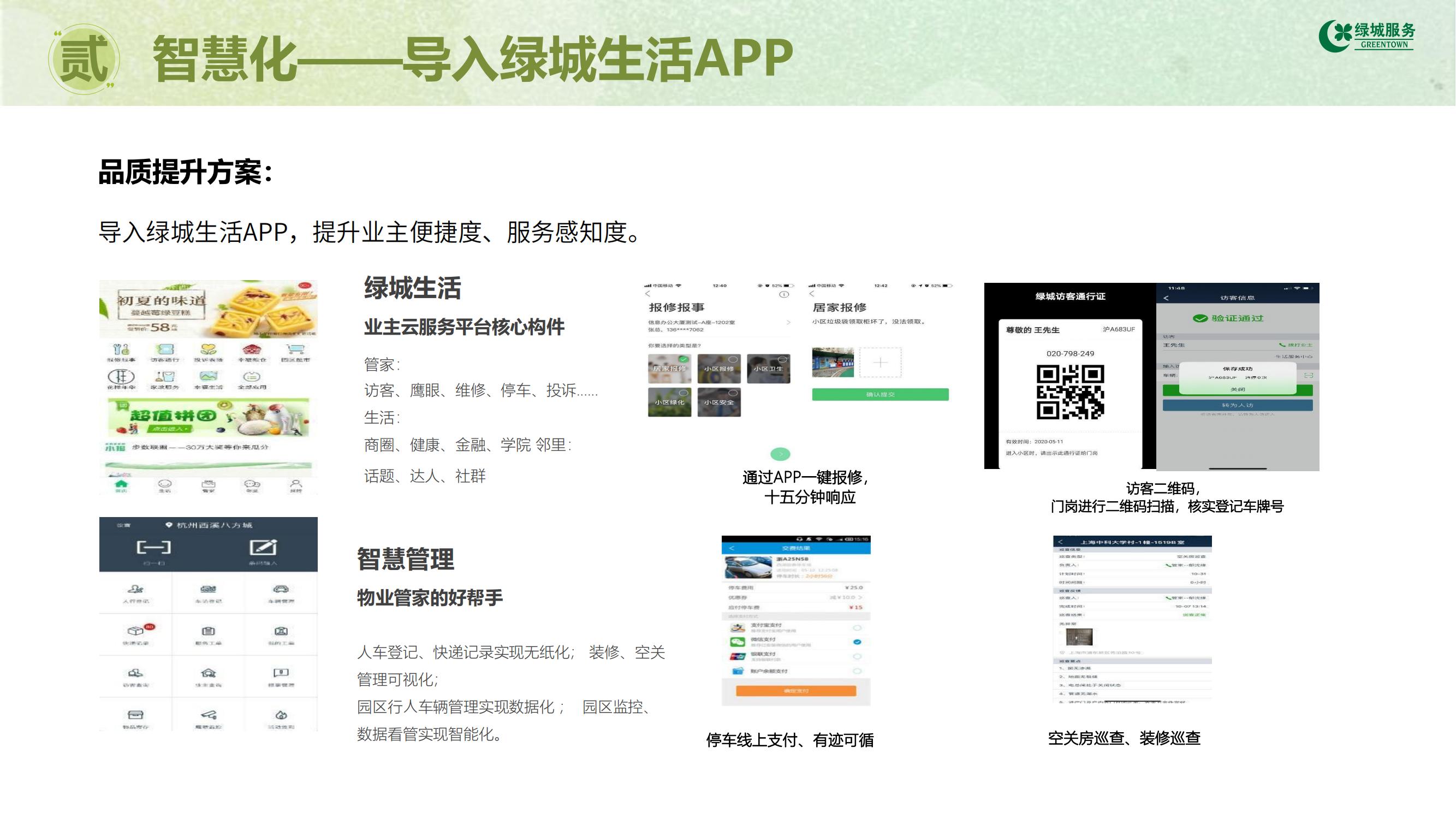Image resolution: width=1456 pixels, height=819 pixels.
Task: Switch to the 生活 smiley tab
Action: (x=164, y=485)
